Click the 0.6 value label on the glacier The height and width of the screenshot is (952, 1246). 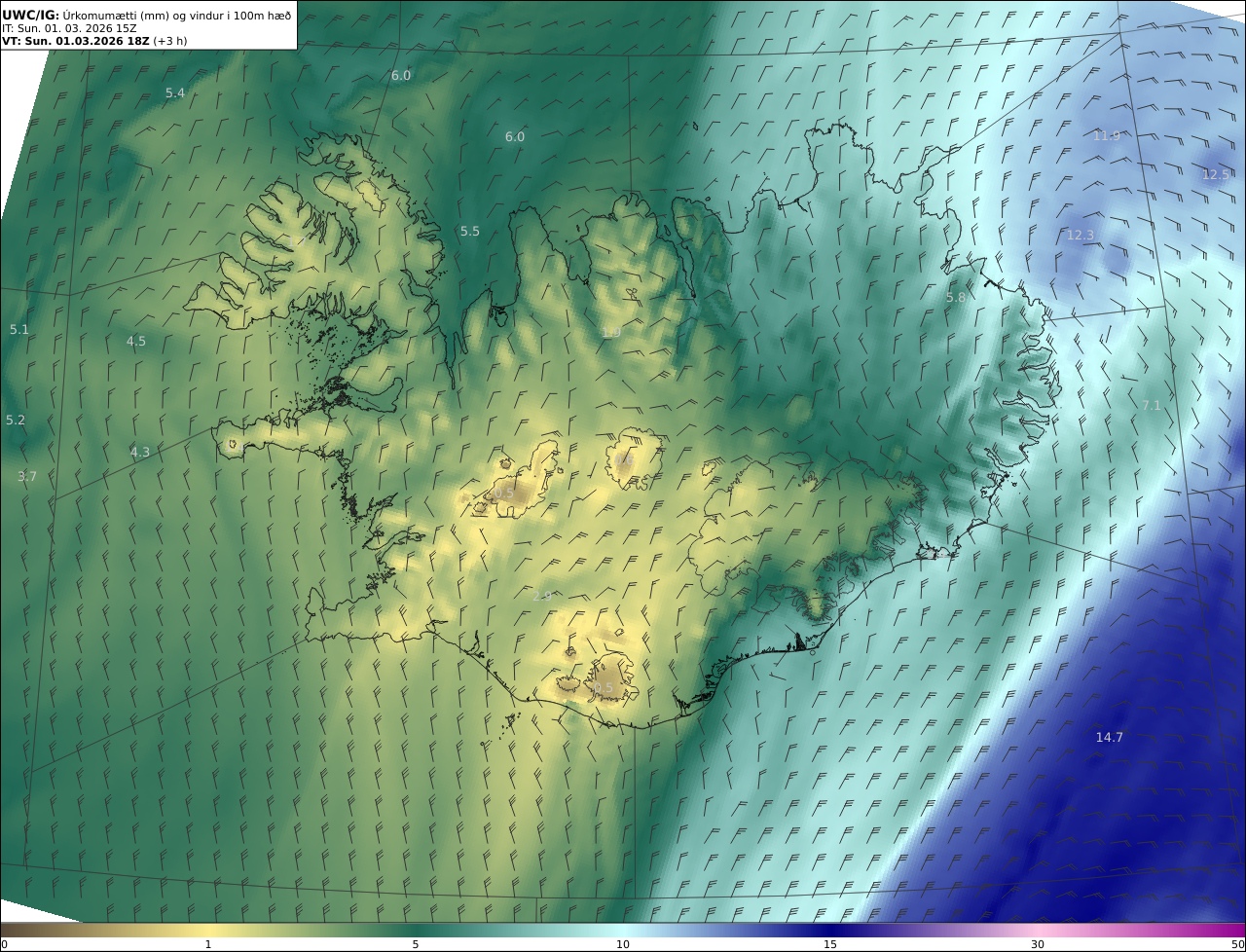(x=625, y=459)
